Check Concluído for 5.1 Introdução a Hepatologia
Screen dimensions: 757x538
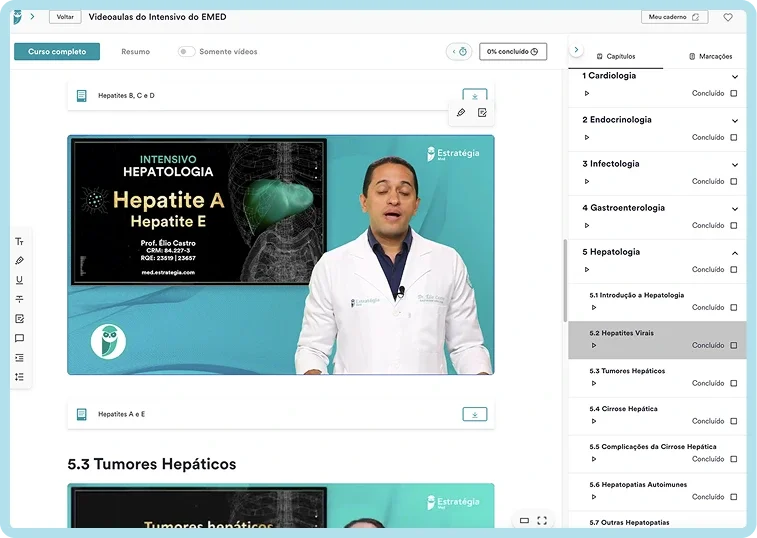(734, 308)
